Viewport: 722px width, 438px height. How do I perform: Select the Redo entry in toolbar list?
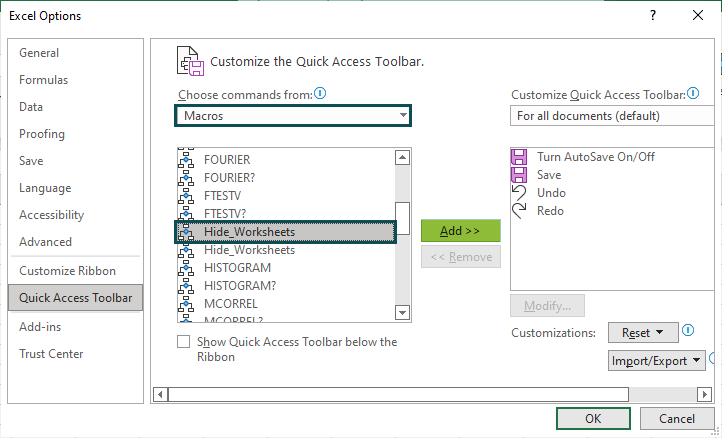point(612,210)
